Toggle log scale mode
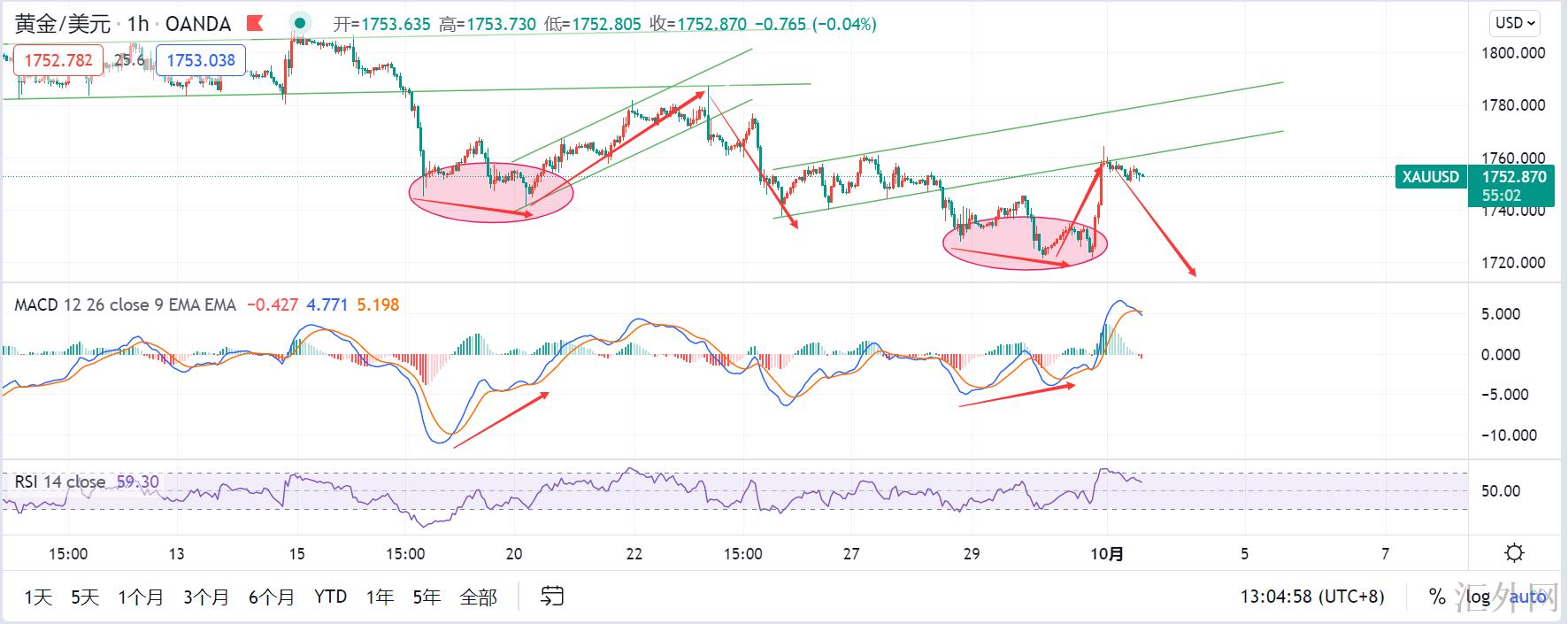 pyautogui.click(x=1478, y=597)
